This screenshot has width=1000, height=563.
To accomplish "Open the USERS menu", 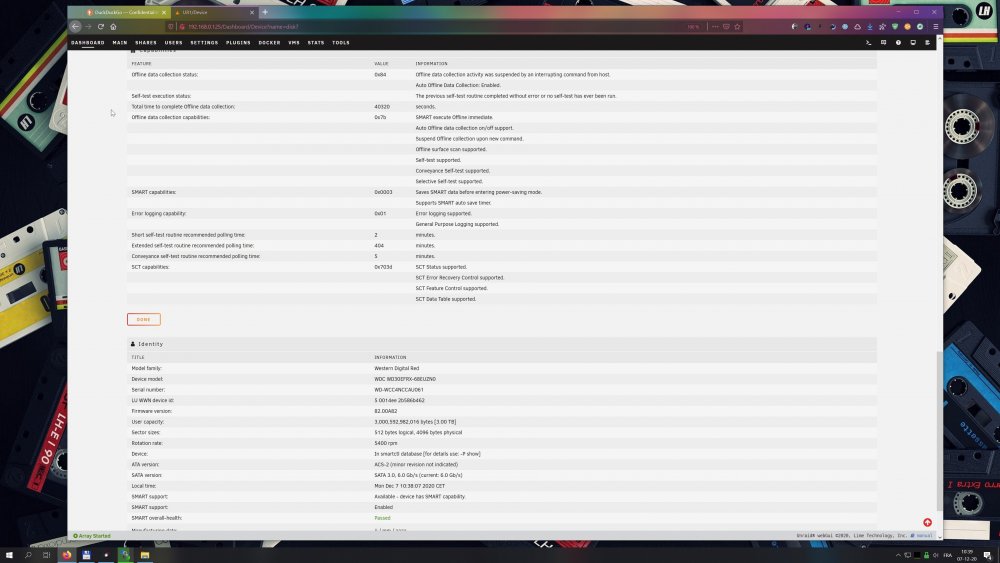I will pyautogui.click(x=173, y=43).
